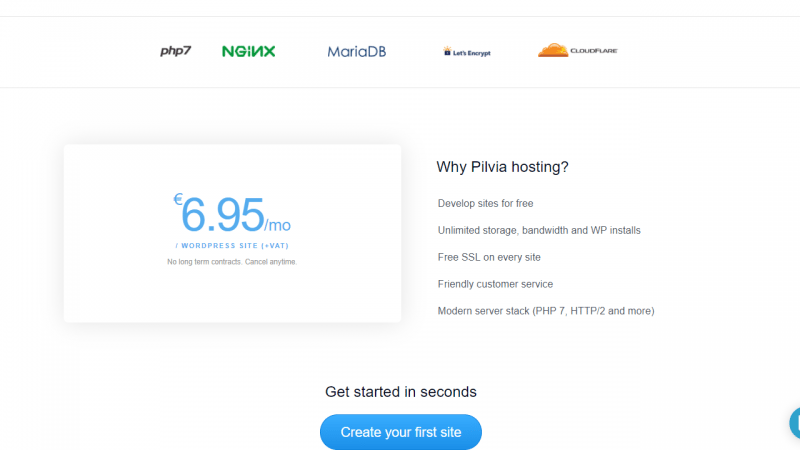This screenshot has height=450, width=800.
Task: Click the /mo price suffix
Action: [x=278, y=224]
